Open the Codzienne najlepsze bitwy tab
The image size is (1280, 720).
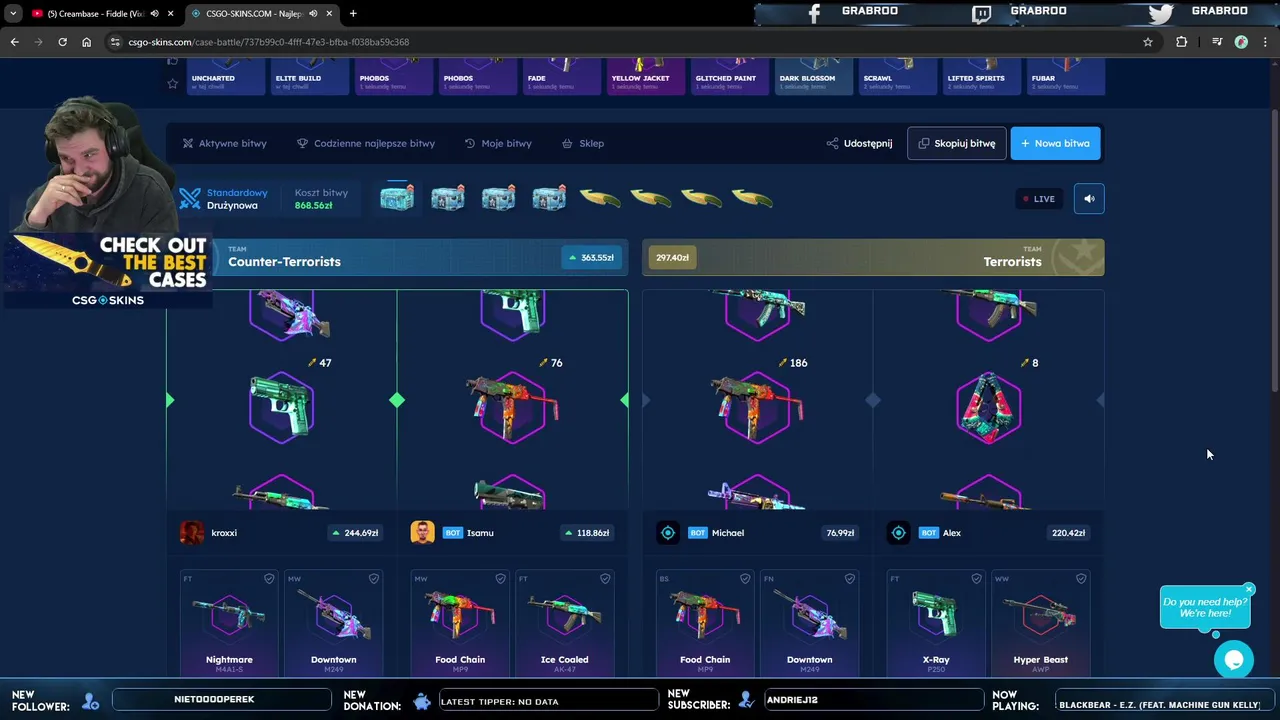(366, 143)
